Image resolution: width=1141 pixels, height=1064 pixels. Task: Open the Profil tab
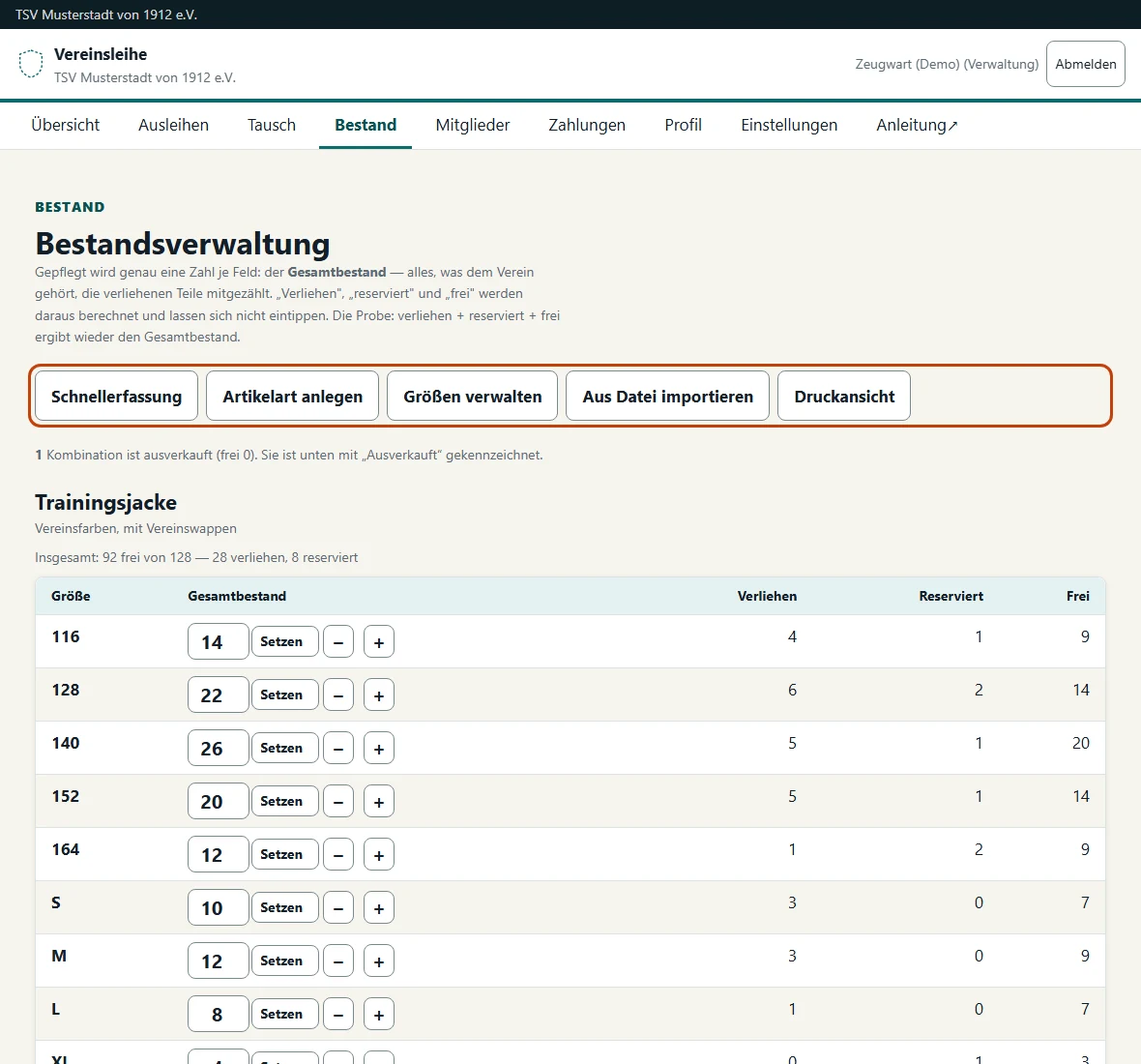(683, 125)
